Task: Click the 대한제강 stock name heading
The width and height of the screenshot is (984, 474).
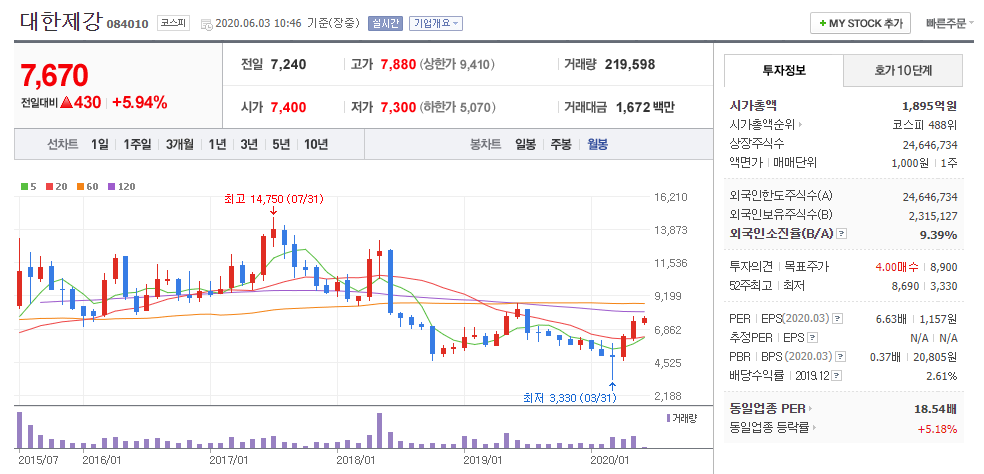Action: [x=60, y=21]
